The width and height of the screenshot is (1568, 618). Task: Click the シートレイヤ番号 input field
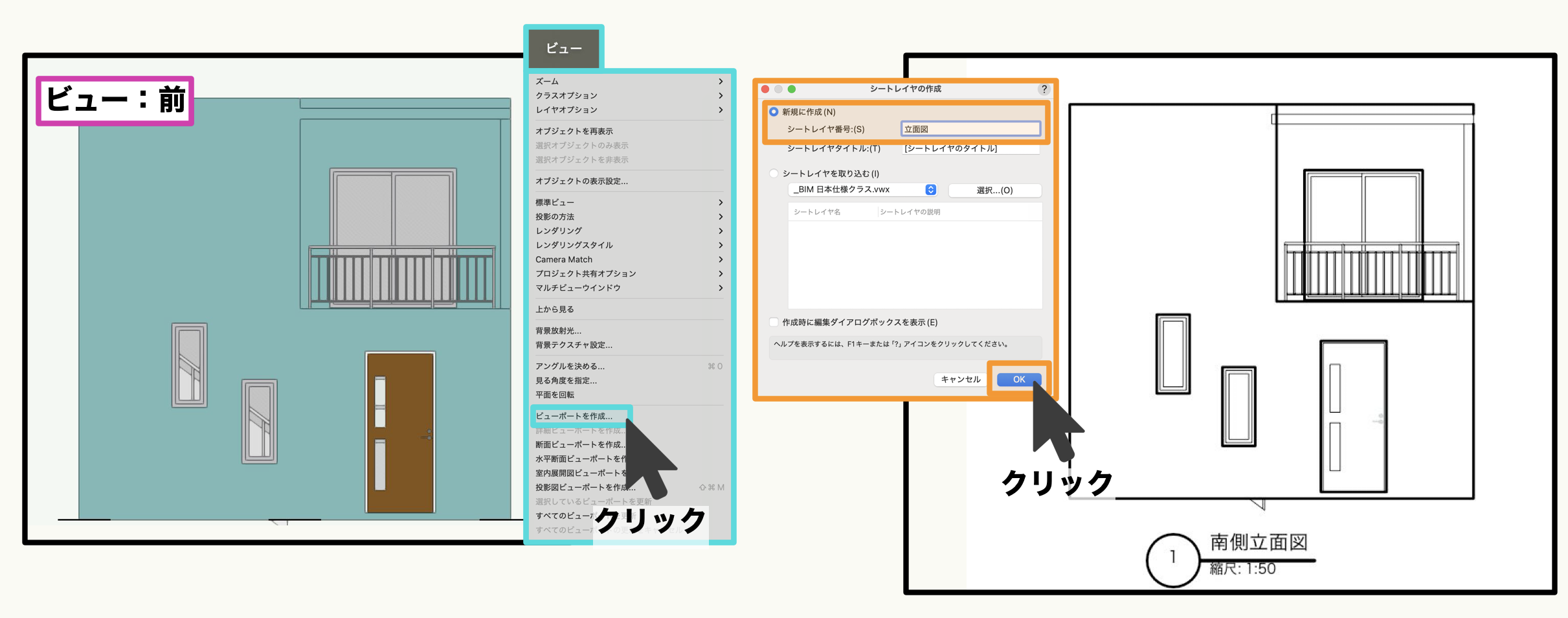[970, 129]
